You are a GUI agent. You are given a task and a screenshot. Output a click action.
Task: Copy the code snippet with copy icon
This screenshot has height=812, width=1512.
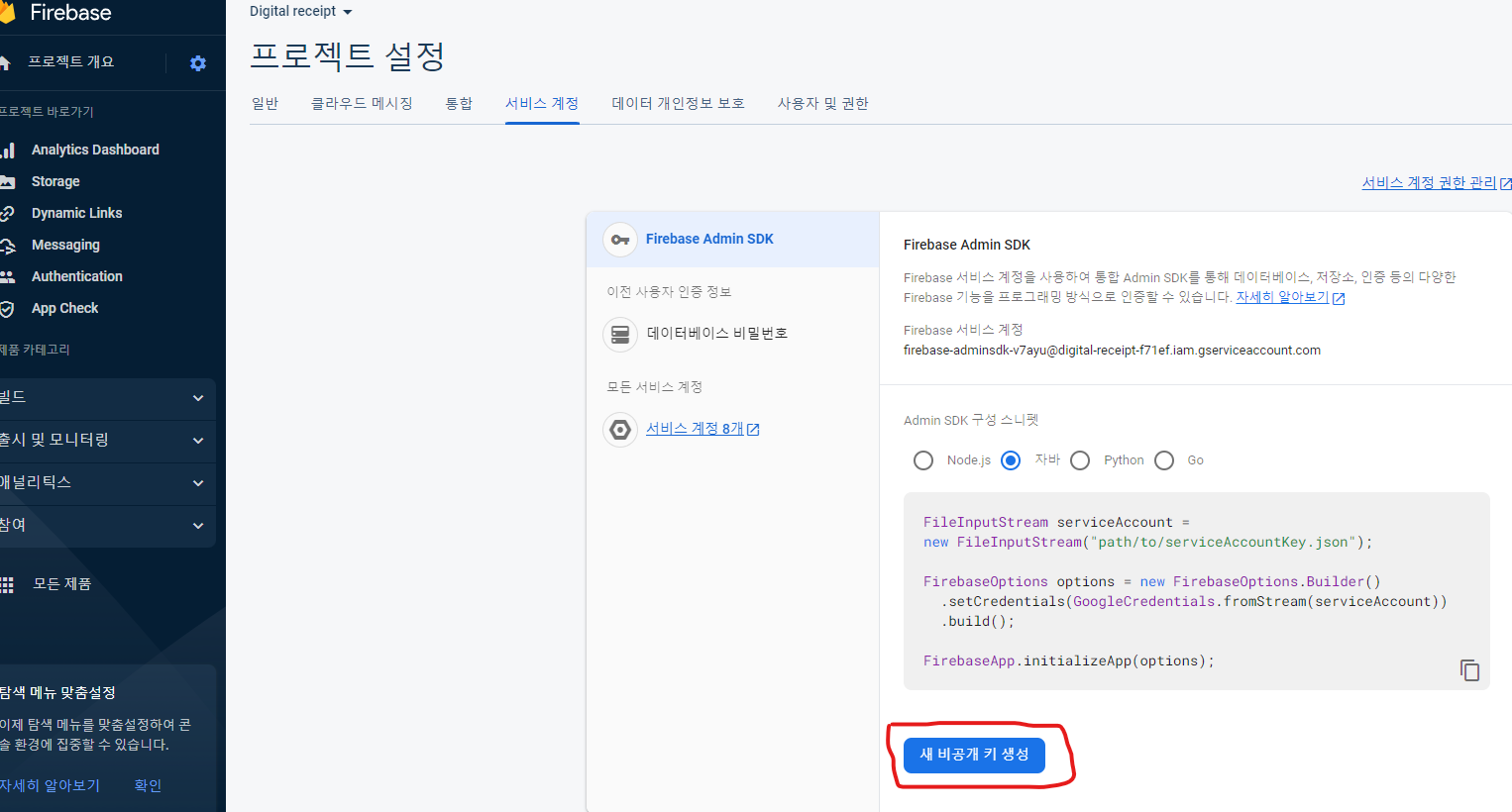[1469, 670]
